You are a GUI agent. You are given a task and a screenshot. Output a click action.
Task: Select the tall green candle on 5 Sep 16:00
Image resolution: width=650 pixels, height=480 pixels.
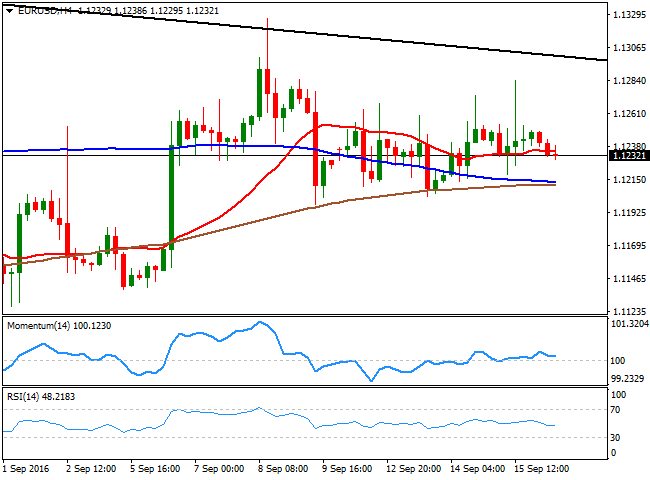pyautogui.click(x=171, y=195)
